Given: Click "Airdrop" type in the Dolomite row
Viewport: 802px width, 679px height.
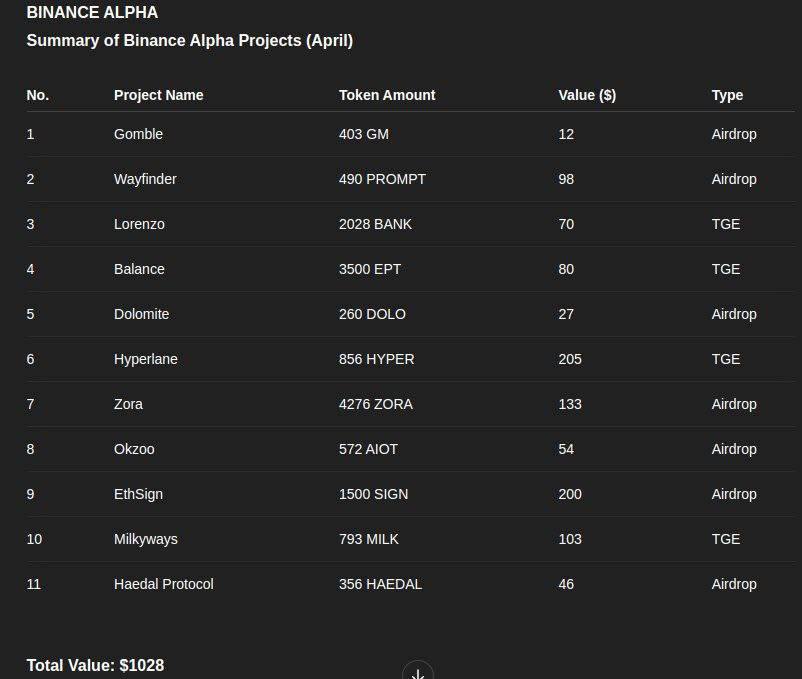Looking at the screenshot, I should pos(734,314).
